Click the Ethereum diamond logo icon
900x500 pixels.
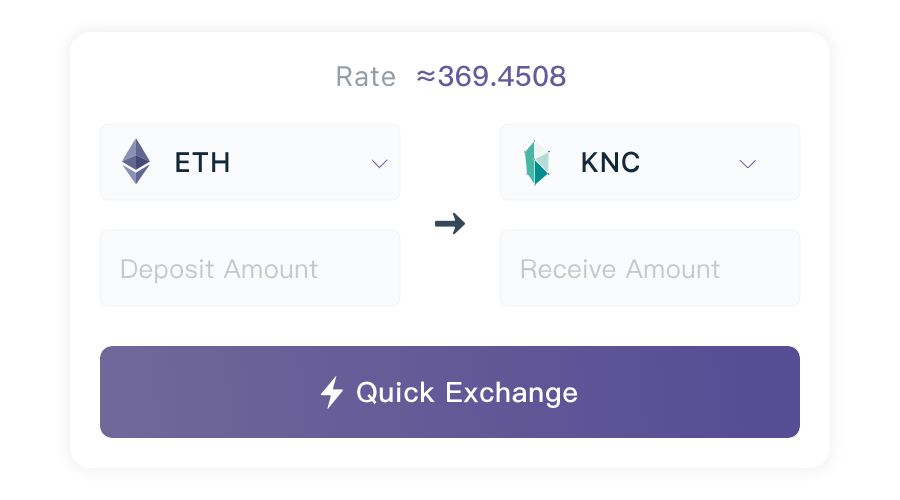point(136,162)
